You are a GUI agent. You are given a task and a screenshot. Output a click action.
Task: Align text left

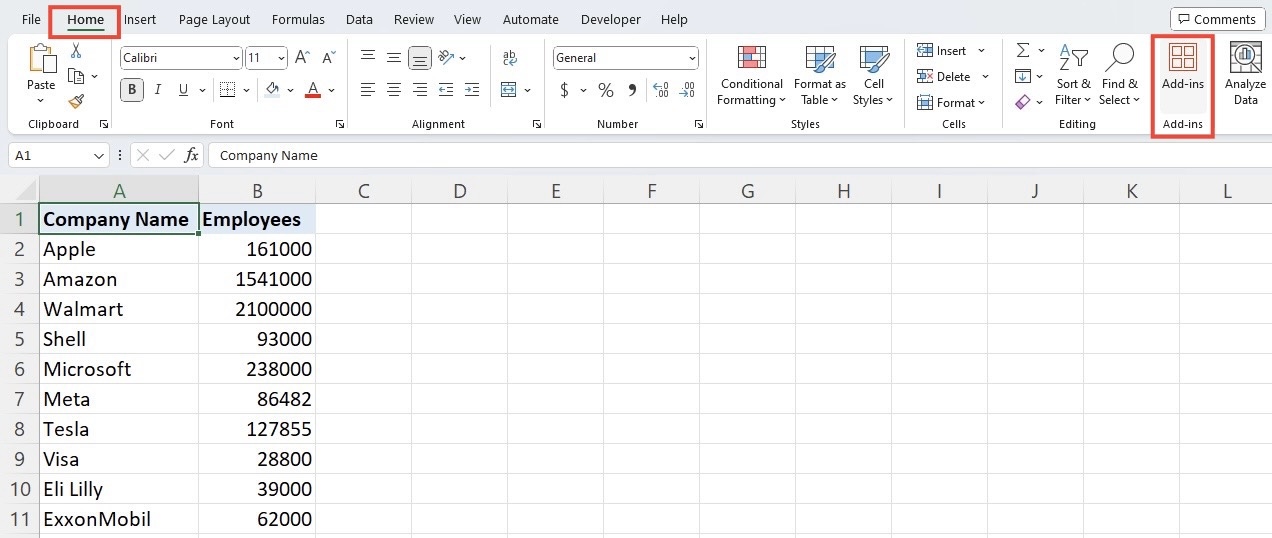click(x=368, y=90)
